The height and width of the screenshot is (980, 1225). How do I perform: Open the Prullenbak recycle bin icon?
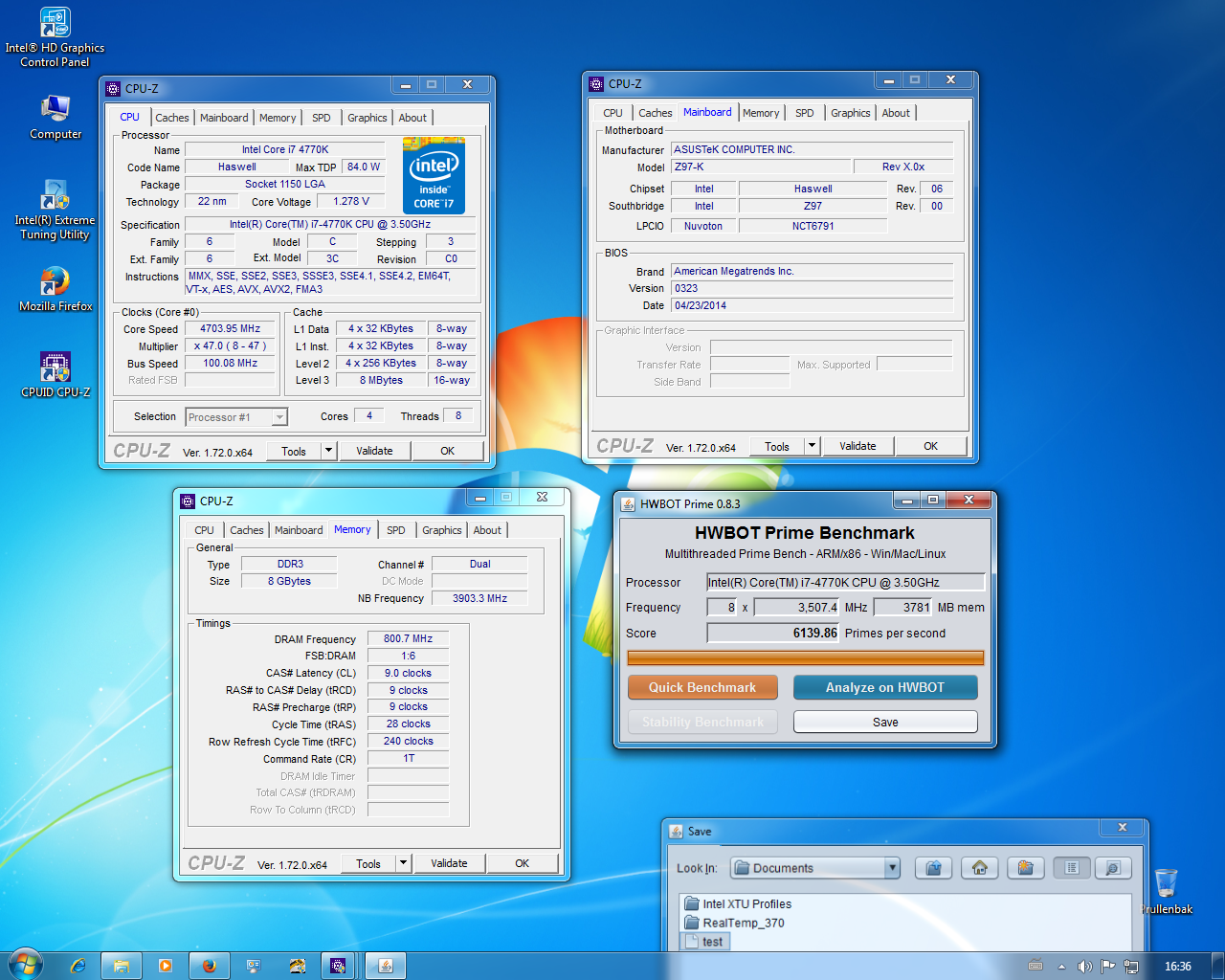[x=1166, y=891]
